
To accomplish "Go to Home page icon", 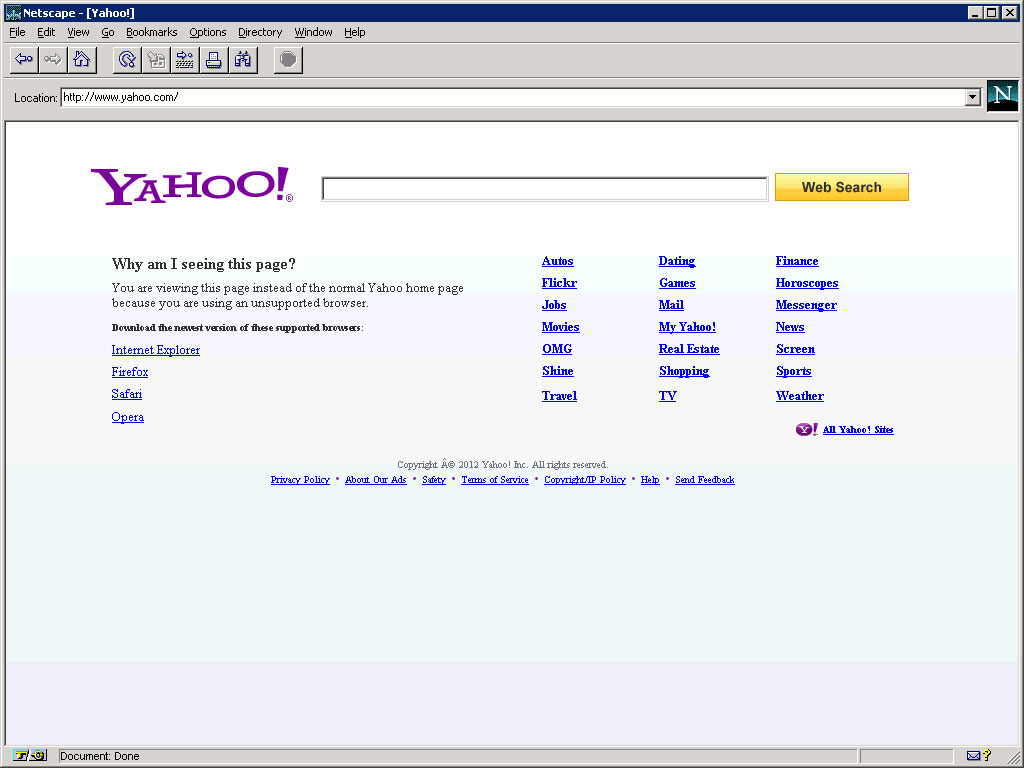I will (x=82, y=60).
